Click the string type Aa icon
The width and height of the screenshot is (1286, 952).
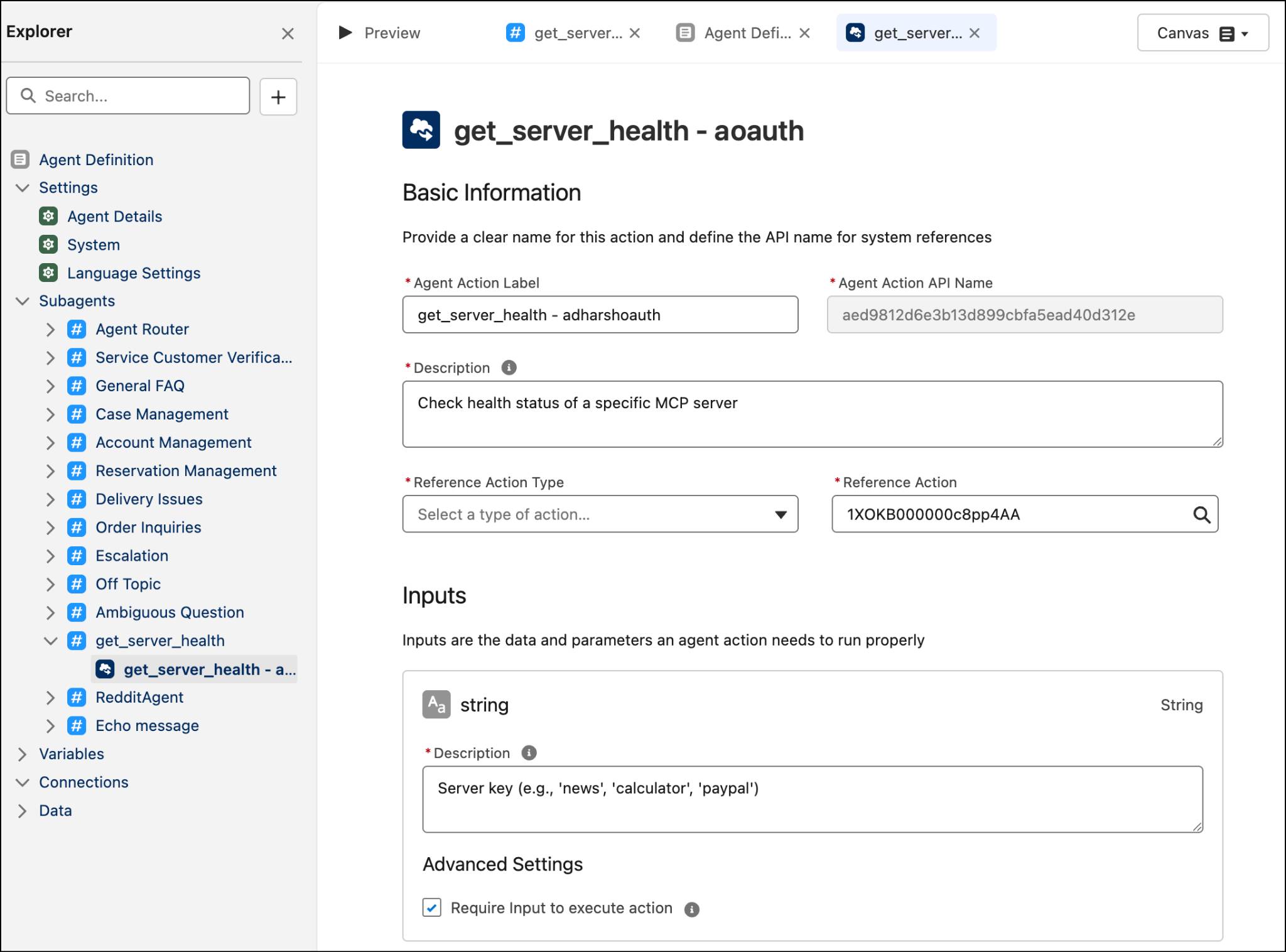tap(436, 705)
